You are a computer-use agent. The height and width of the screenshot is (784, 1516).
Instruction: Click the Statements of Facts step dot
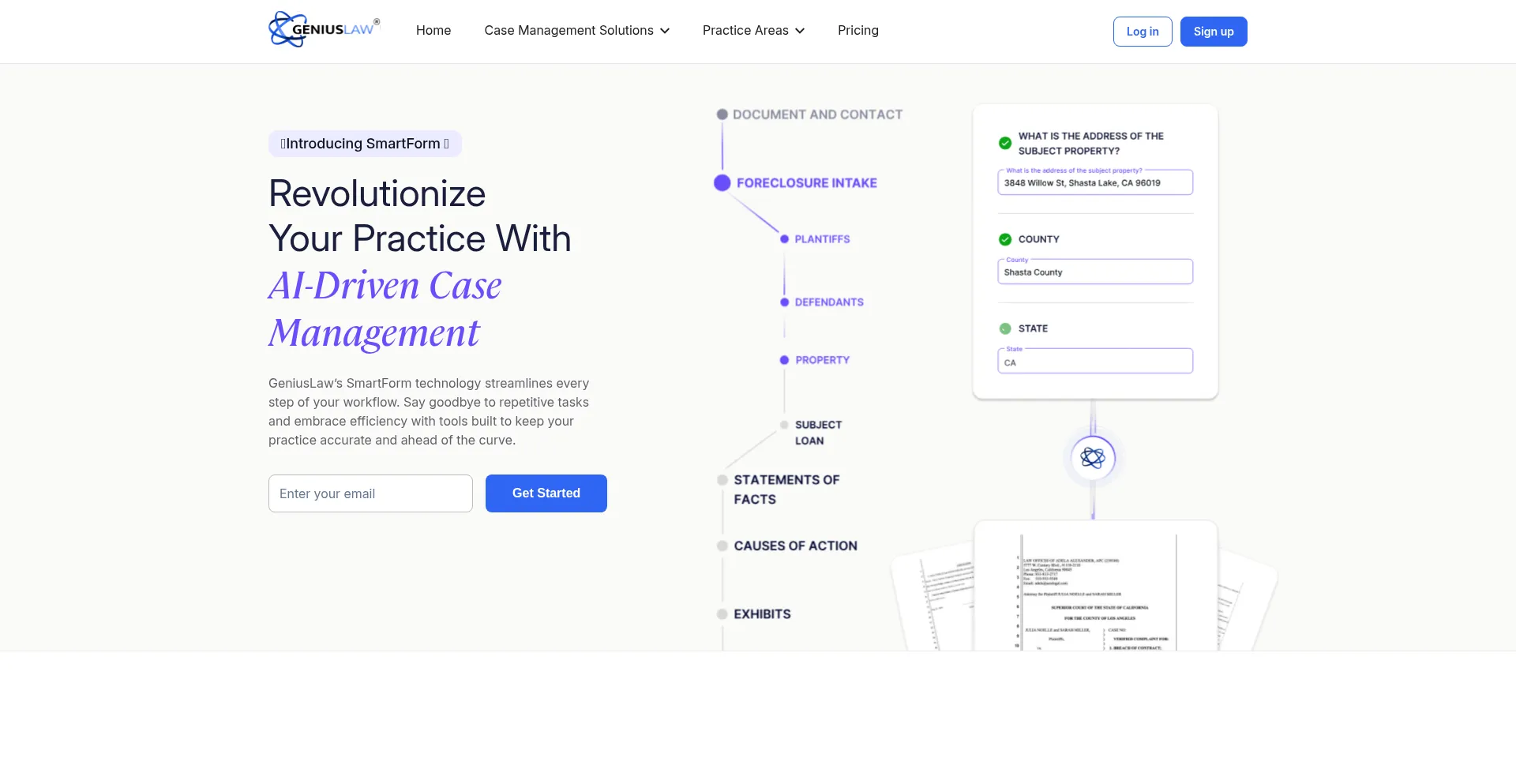pyautogui.click(x=722, y=480)
